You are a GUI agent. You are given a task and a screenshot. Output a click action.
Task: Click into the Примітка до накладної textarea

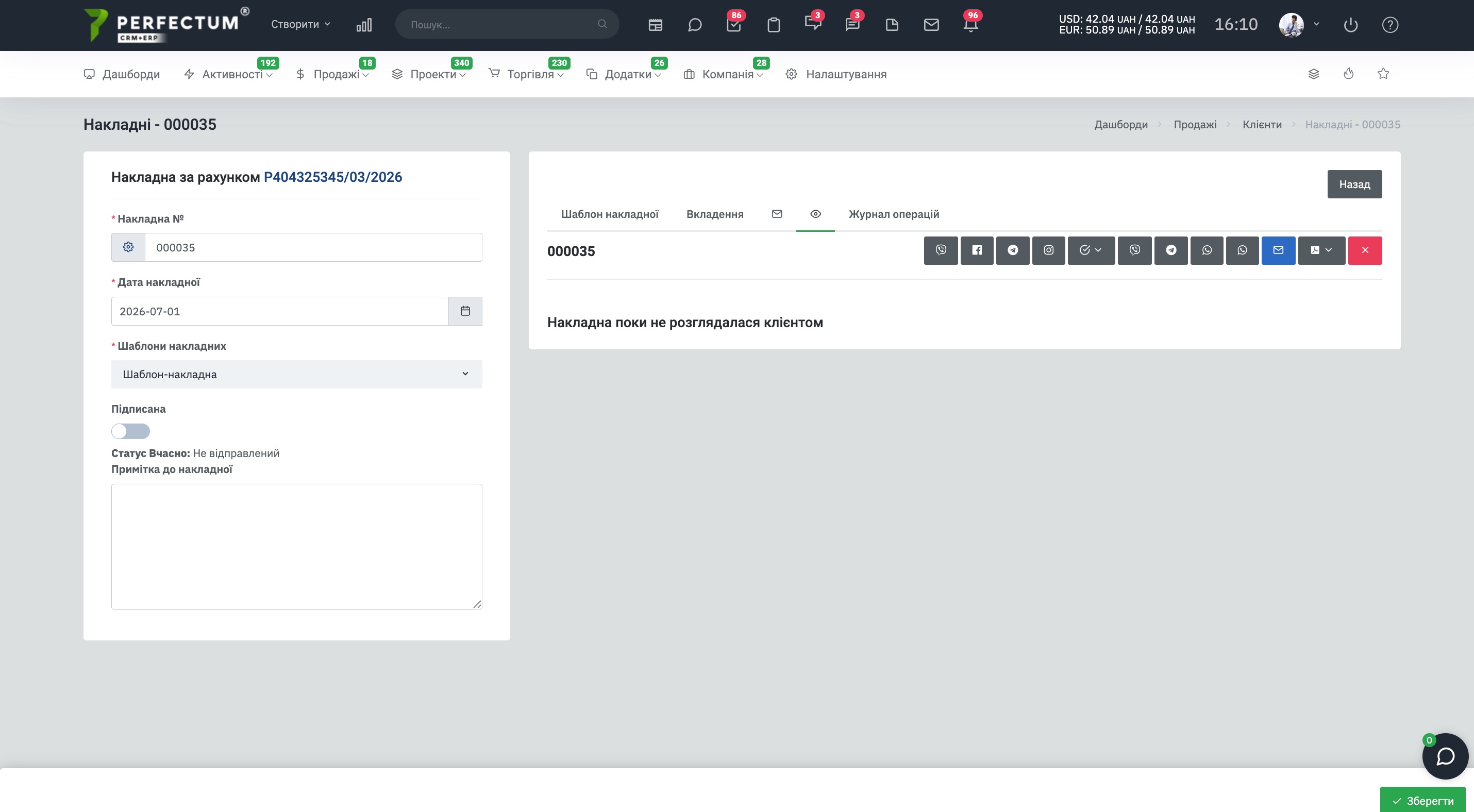[296, 547]
